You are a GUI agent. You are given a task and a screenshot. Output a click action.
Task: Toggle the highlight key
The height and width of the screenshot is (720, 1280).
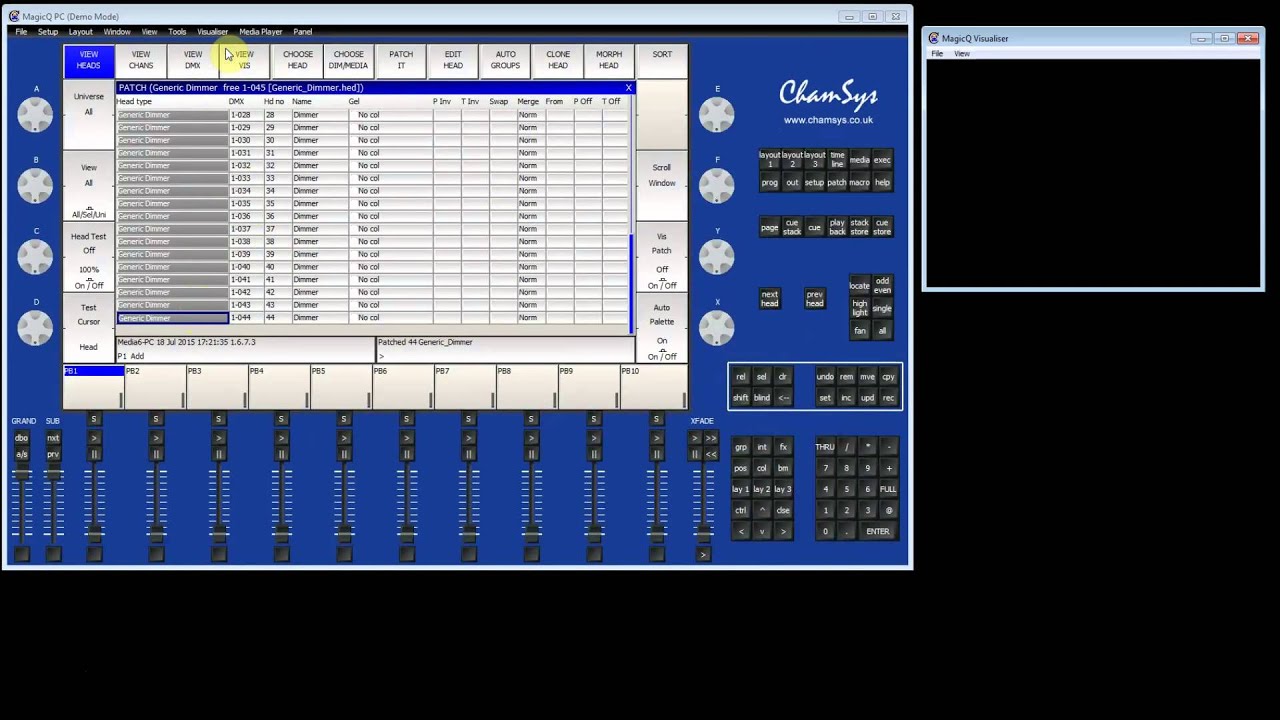coord(859,308)
